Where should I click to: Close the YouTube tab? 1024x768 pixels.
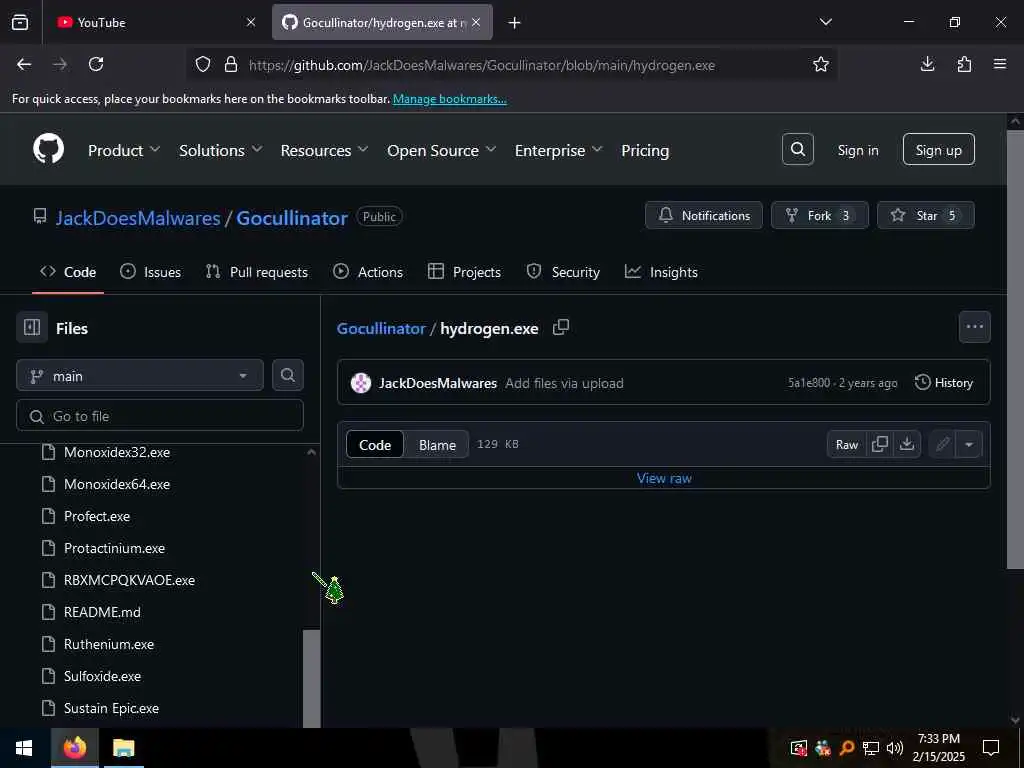coord(251,22)
